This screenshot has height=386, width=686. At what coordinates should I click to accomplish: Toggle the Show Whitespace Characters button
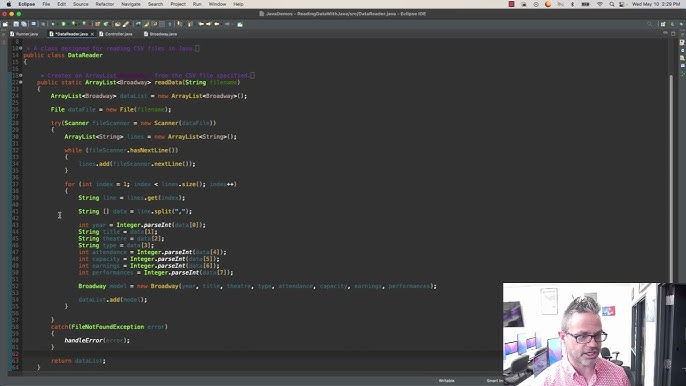point(170,24)
